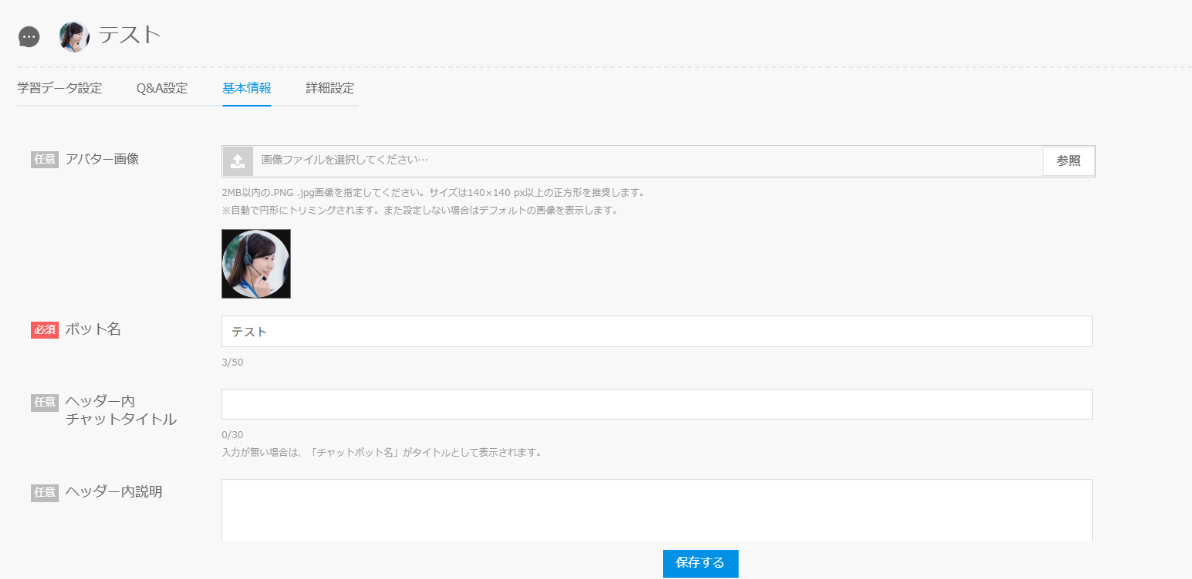The width and height of the screenshot is (1192, 579).
Task: Click the ヘッダー内説明 label
Action: pyautogui.click(x=114, y=492)
